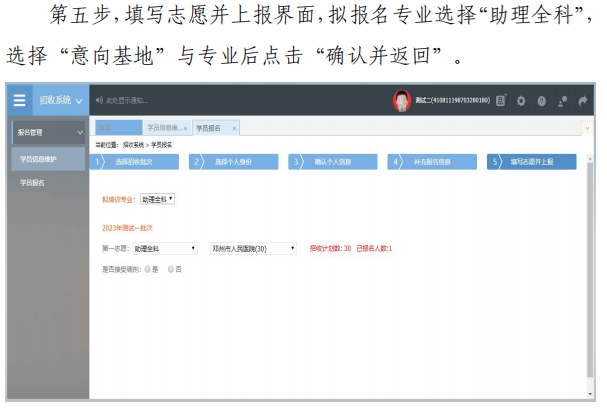
Task: Go to step 2 选择个人身份
Action: (233, 162)
